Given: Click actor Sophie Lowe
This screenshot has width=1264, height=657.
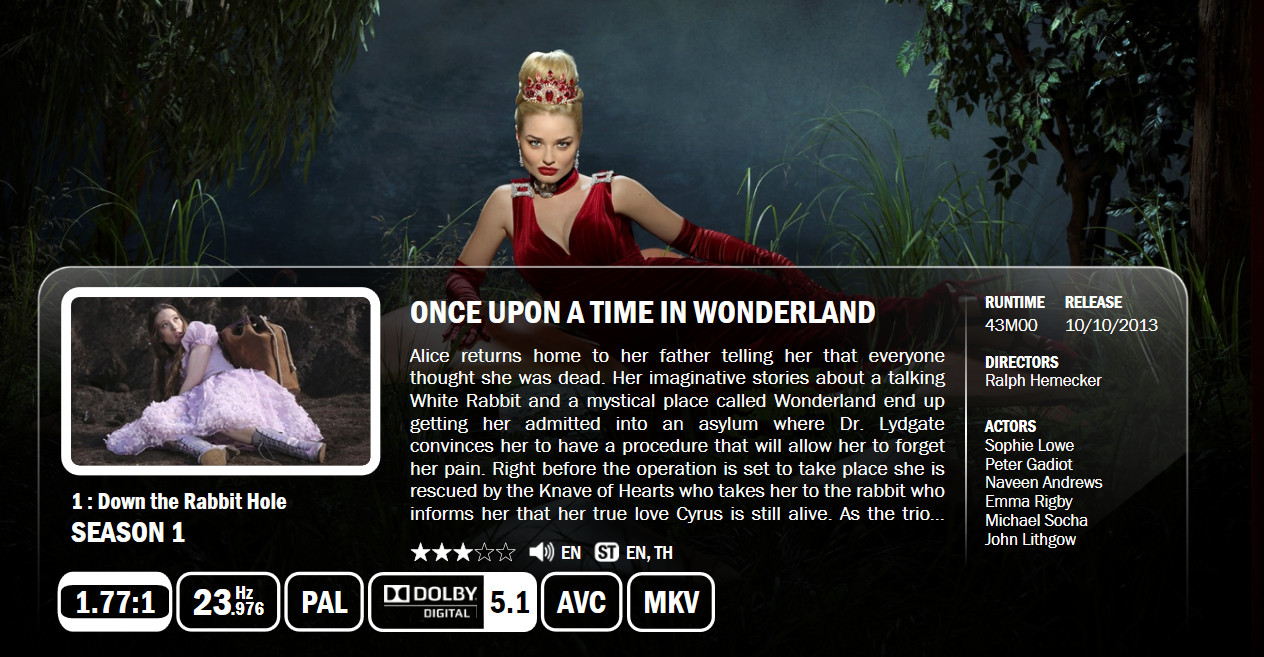Looking at the screenshot, I should (1029, 445).
